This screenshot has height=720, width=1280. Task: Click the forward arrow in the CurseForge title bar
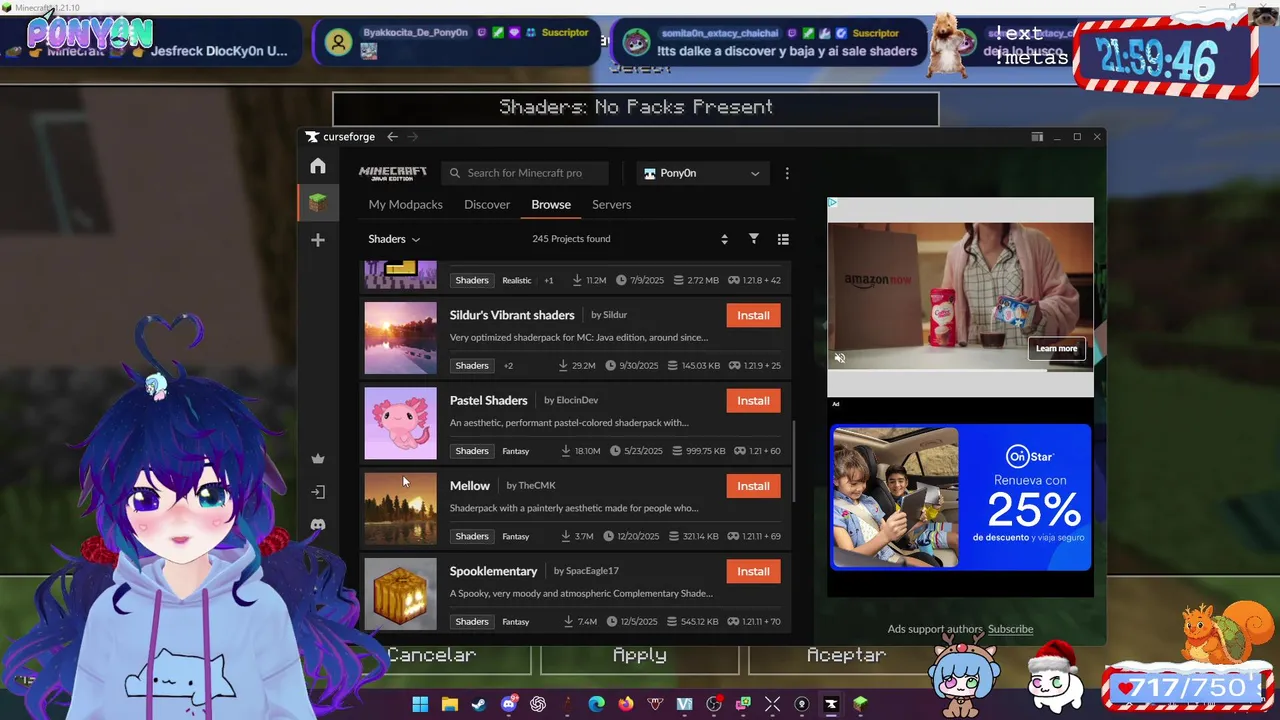pyautogui.click(x=413, y=137)
